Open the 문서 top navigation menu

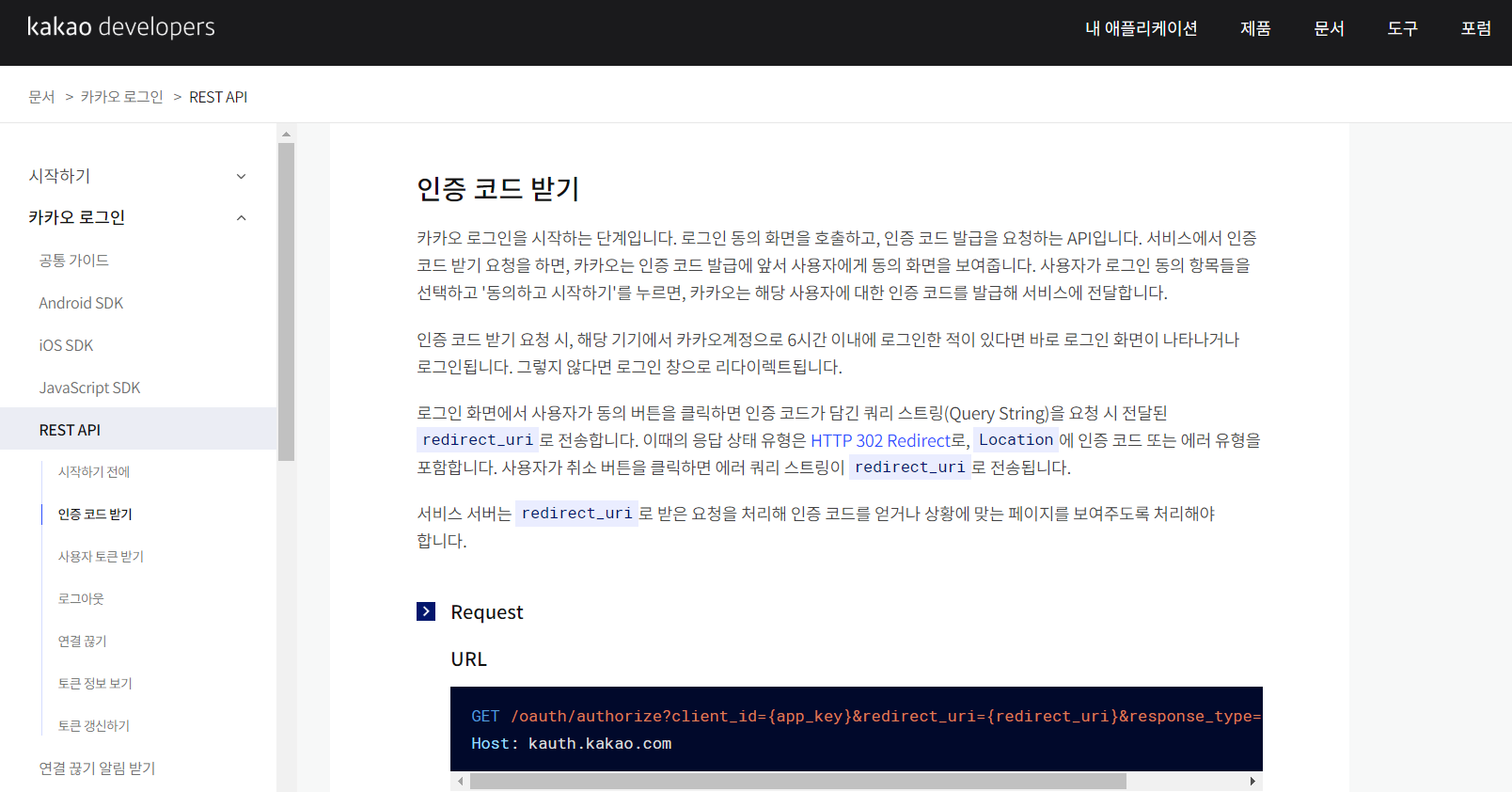(1329, 28)
